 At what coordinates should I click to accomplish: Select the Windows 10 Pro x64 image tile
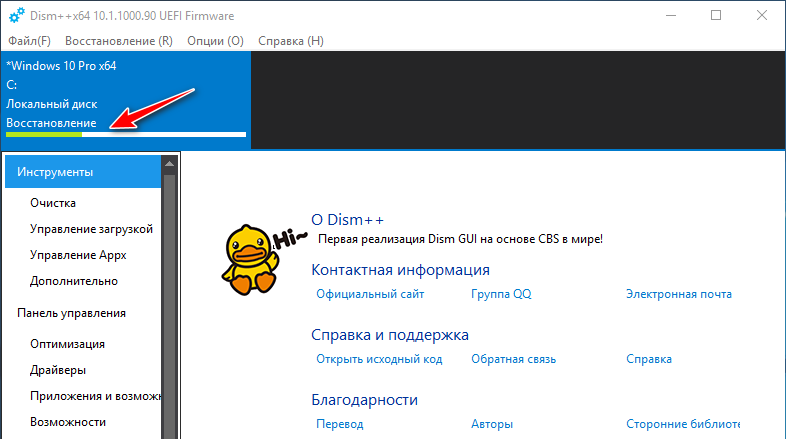pyautogui.click(x=126, y=100)
